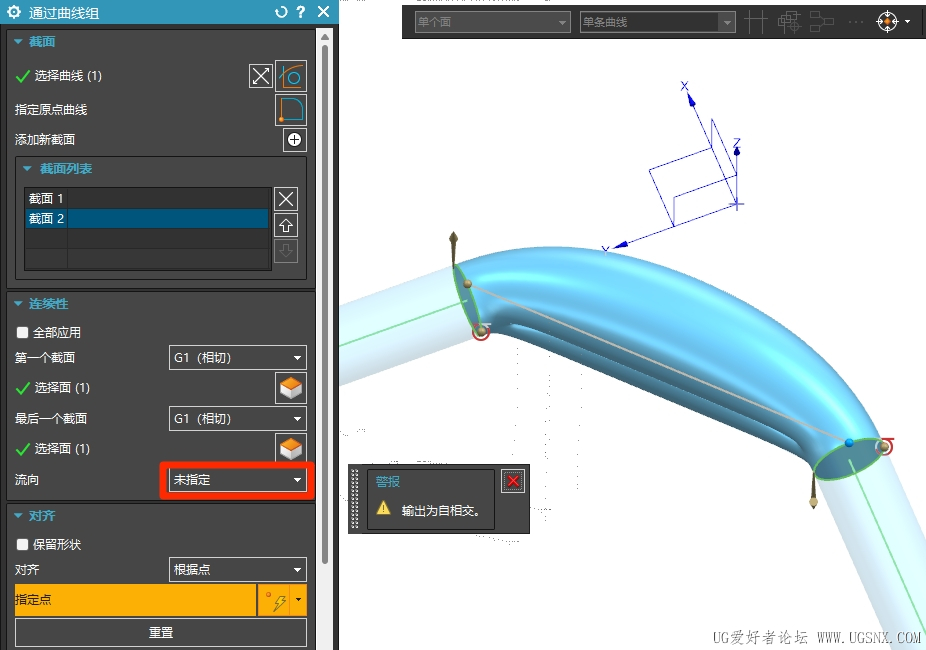Open the 对齐 dropdown showing 根据点
Viewport: 926px width, 650px height.
click(237, 570)
